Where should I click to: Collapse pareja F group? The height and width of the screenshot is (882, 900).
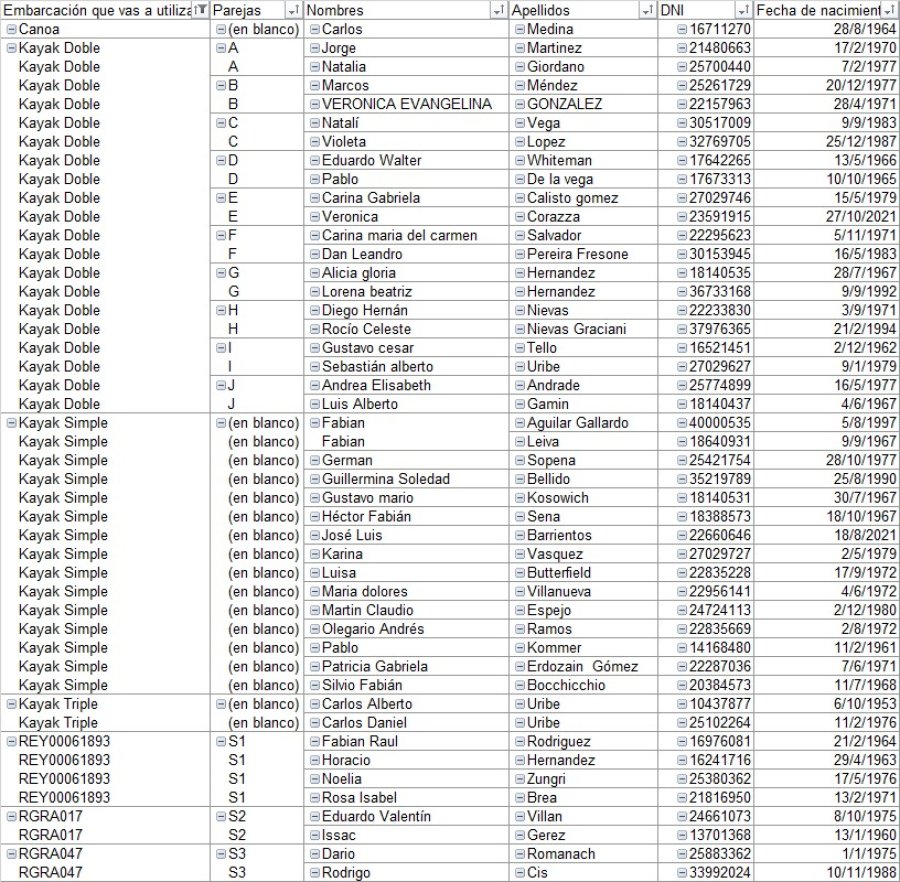221,235
